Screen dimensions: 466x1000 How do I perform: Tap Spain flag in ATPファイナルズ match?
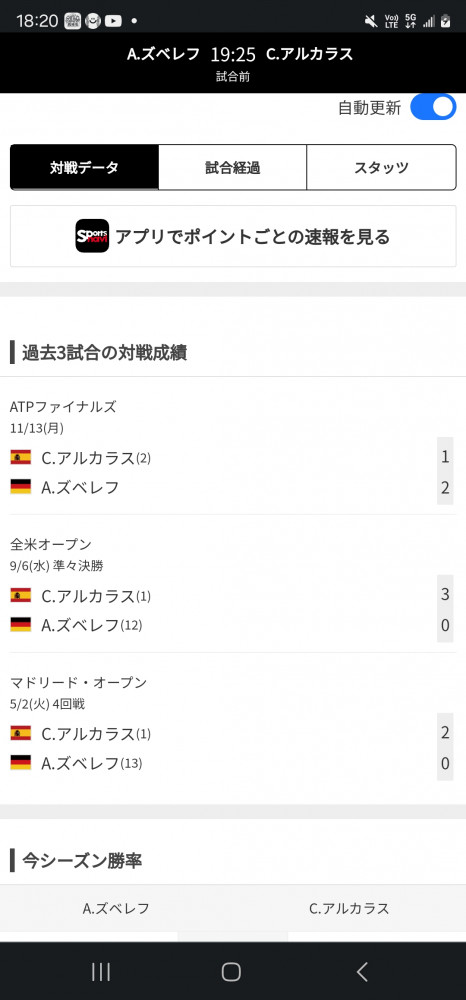(x=20, y=457)
